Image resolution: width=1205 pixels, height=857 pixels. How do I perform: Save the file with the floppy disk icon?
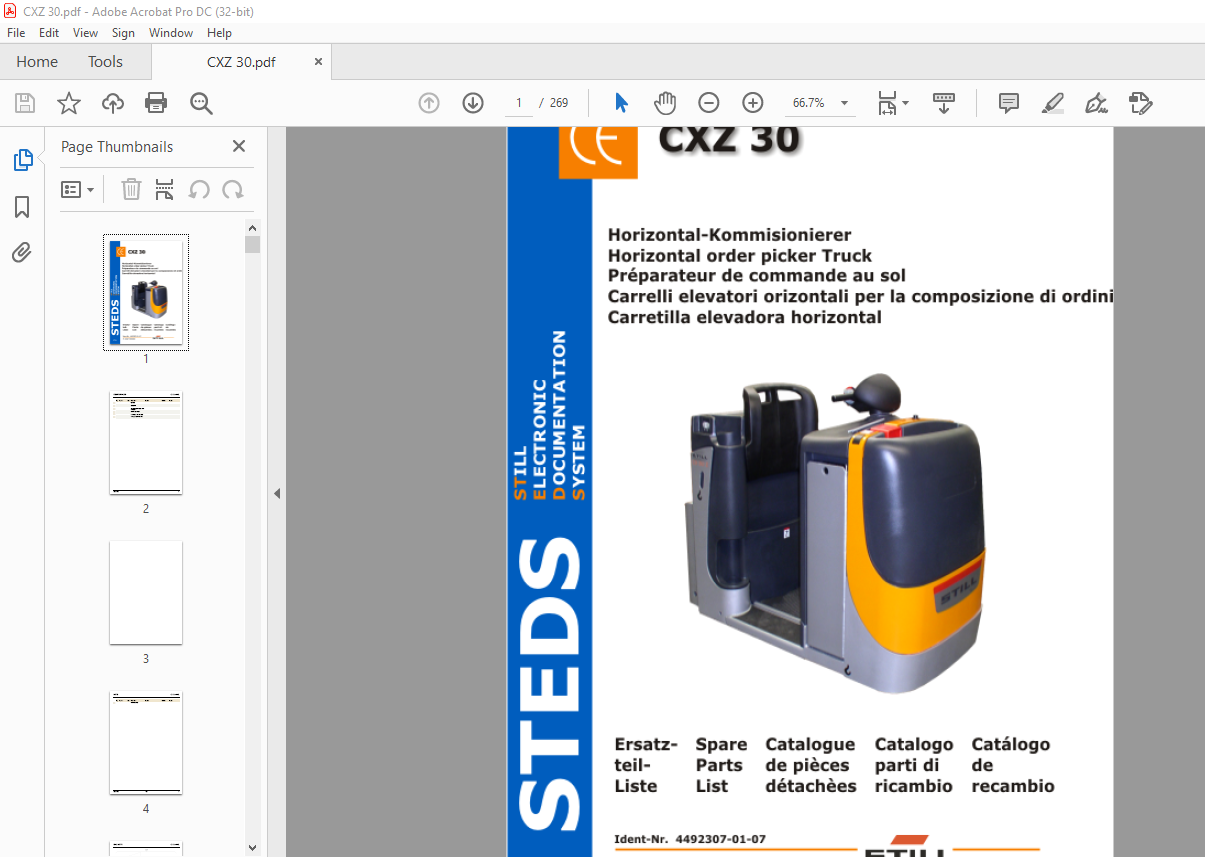25,103
